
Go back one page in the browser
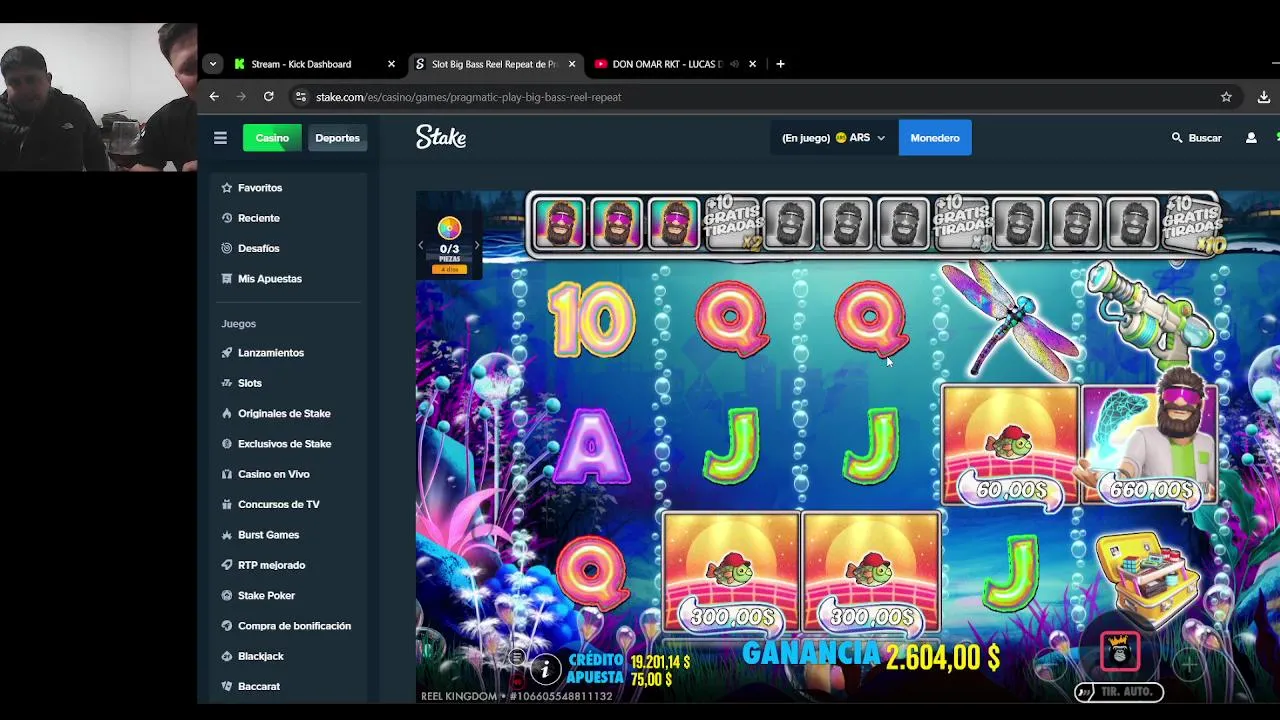[x=214, y=97]
